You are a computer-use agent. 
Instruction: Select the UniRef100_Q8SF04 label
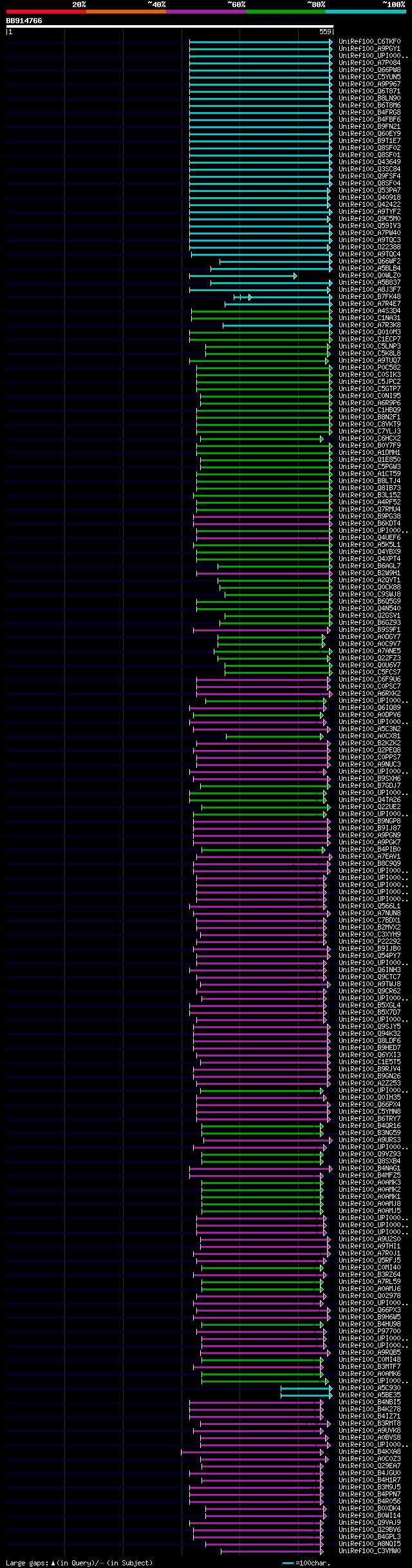[370, 184]
